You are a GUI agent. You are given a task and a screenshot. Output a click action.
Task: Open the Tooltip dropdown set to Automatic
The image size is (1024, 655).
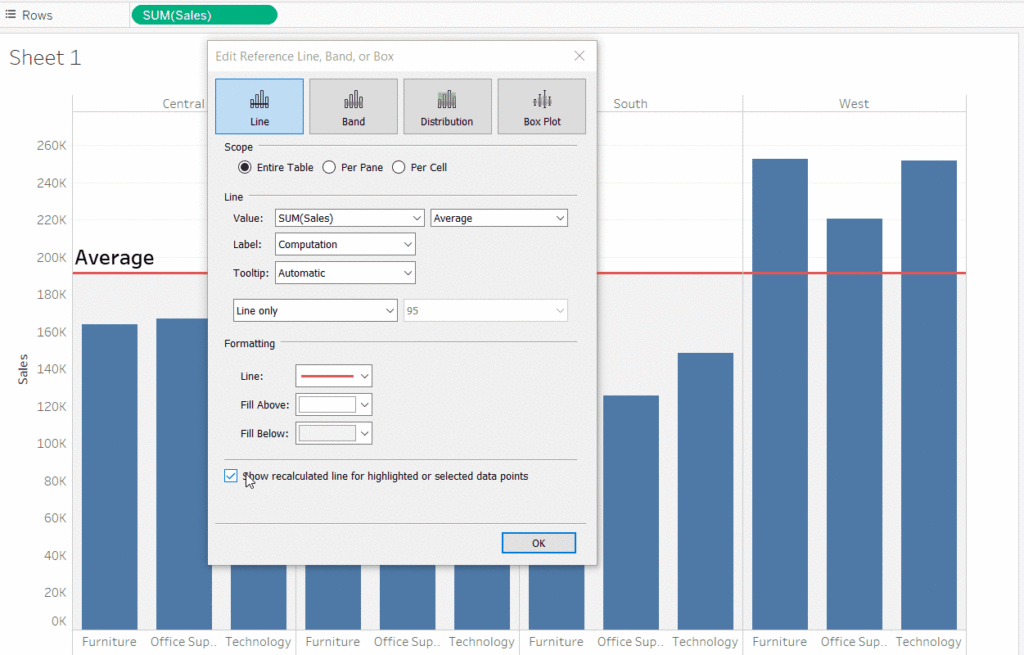(344, 272)
